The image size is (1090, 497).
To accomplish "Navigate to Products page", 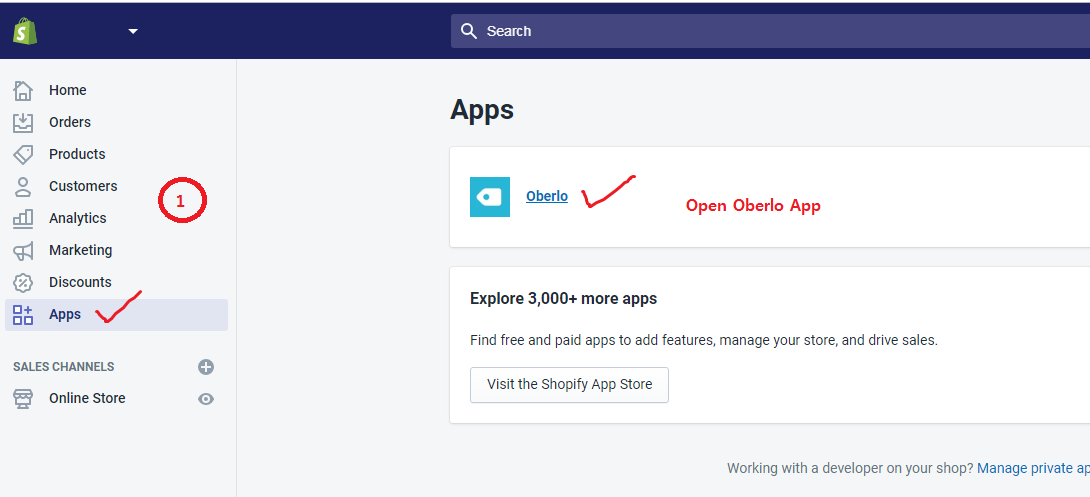I will 77,154.
